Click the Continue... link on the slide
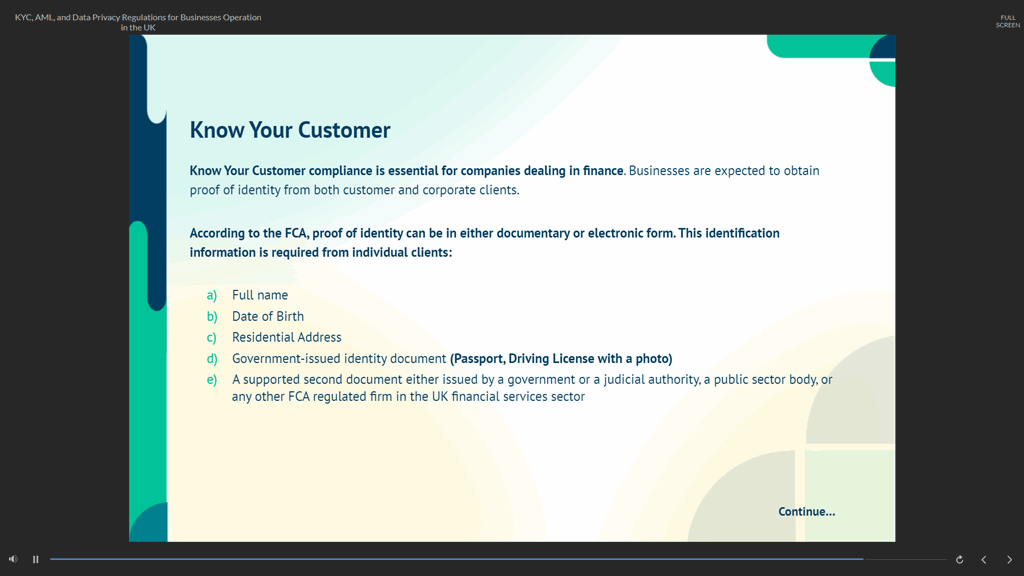 (x=807, y=511)
